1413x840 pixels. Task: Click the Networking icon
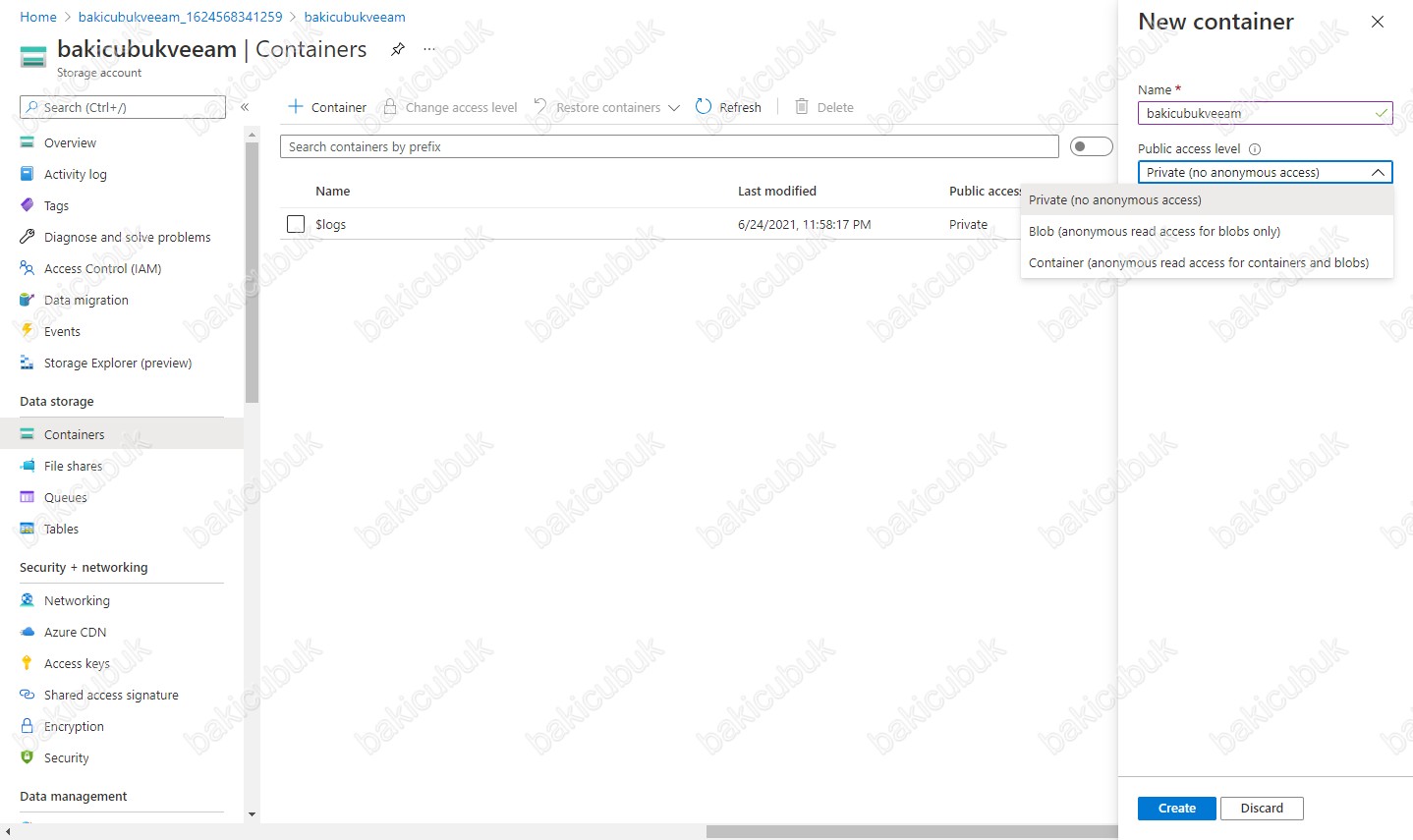pyautogui.click(x=28, y=600)
